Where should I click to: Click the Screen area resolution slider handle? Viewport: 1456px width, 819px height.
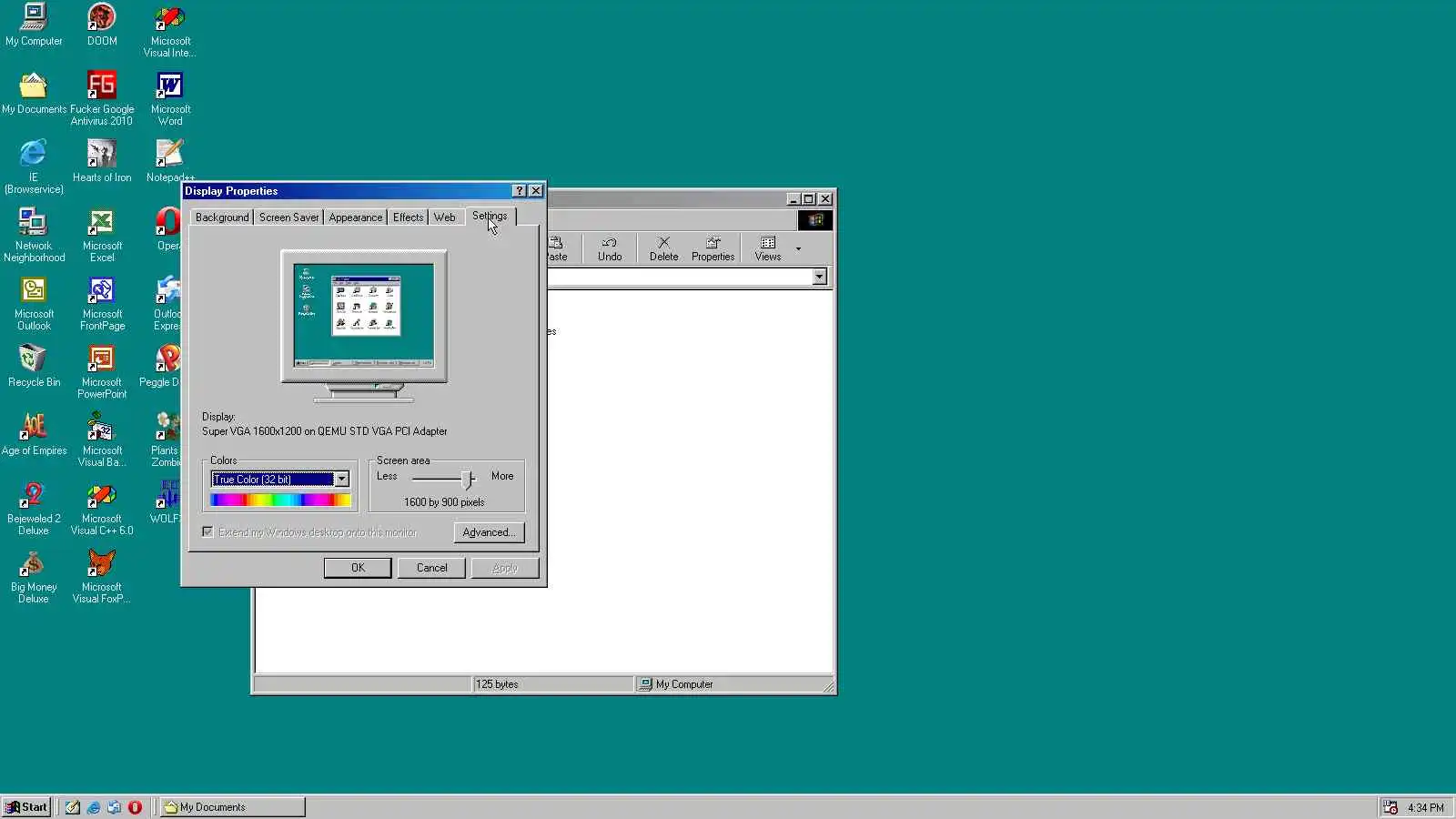coord(467,479)
